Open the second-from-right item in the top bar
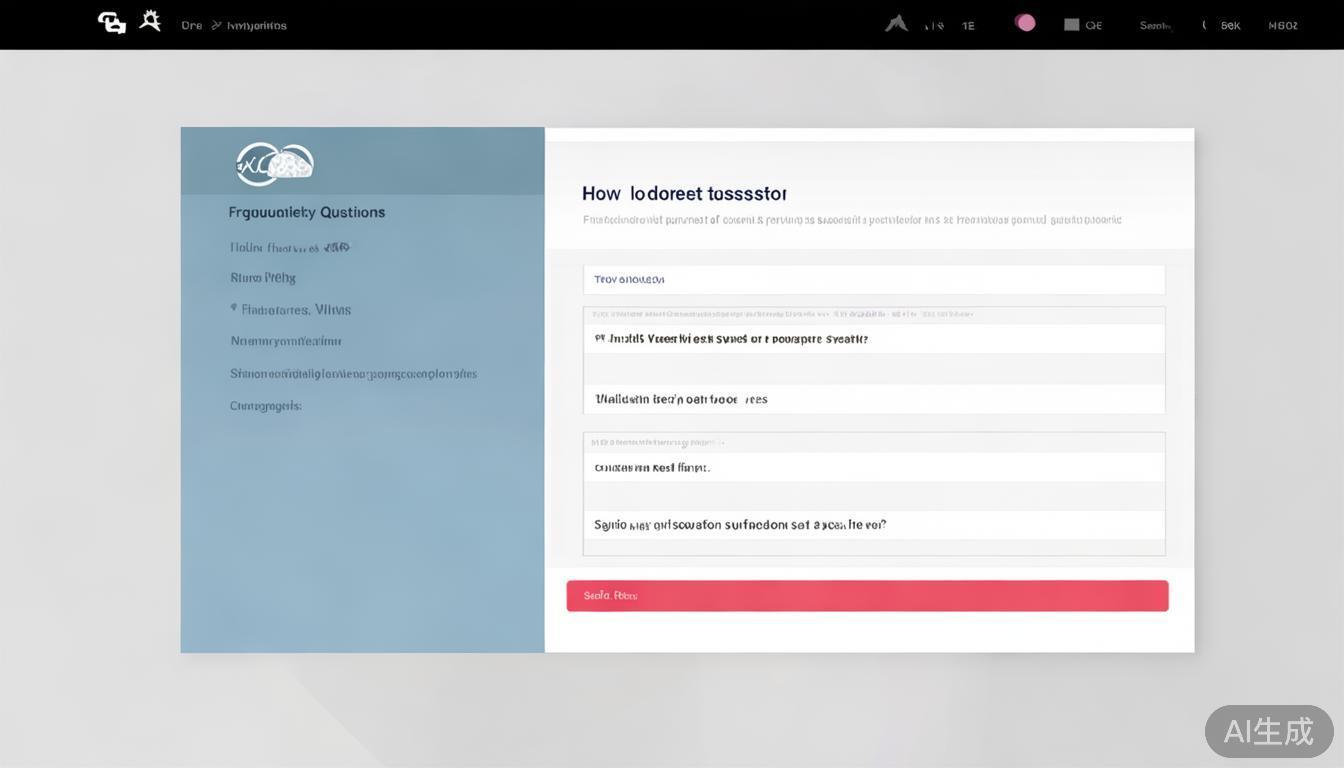Image resolution: width=1344 pixels, height=768 pixels. coord(1229,26)
